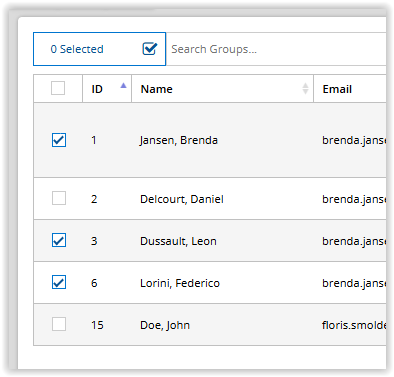
Task: Focus the Search Groups input field
Action: click(x=276, y=49)
